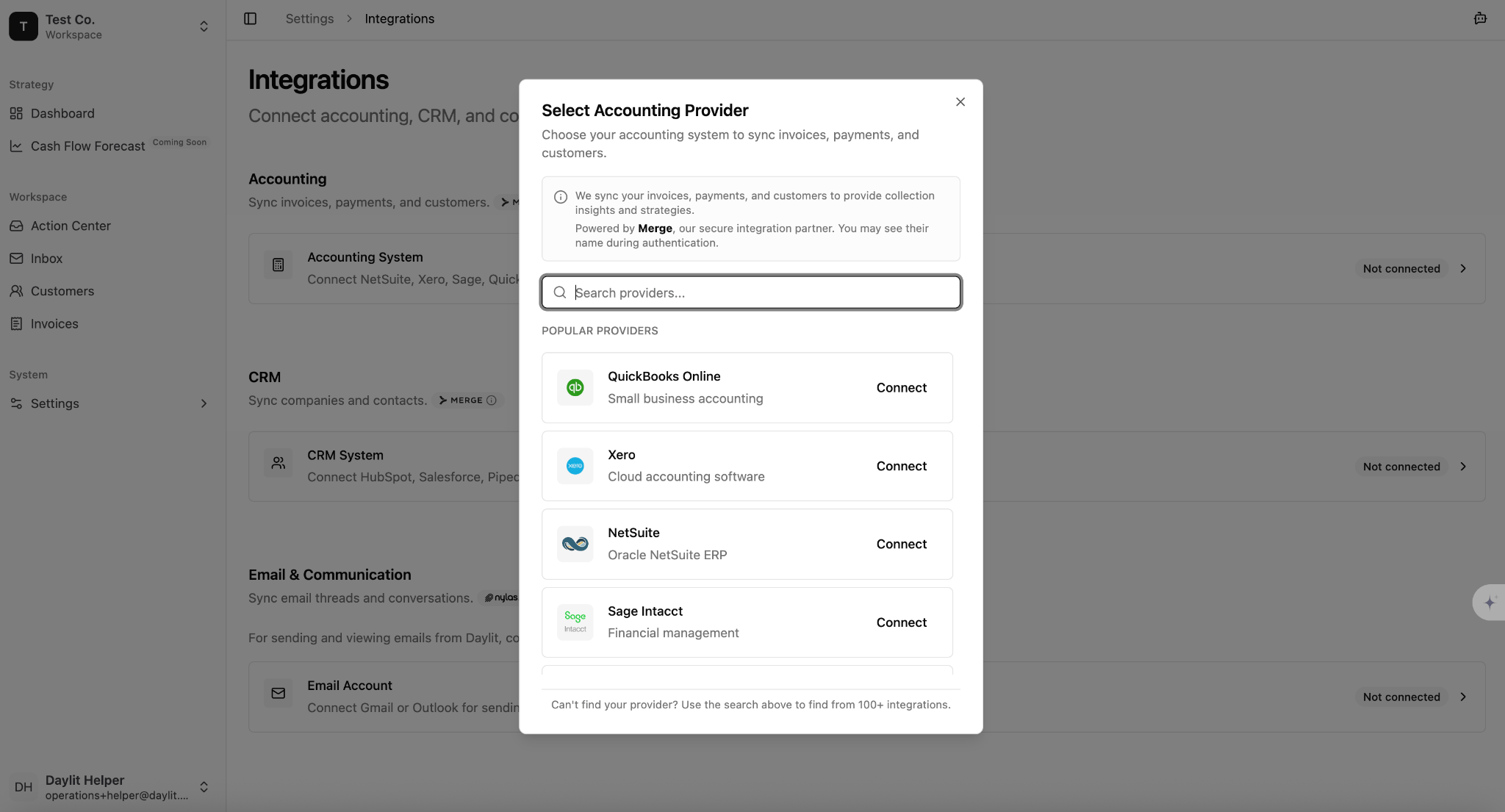Viewport: 1505px width, 812px height.
Task: Click the Xero logo icon
Action: click(575, 466)
